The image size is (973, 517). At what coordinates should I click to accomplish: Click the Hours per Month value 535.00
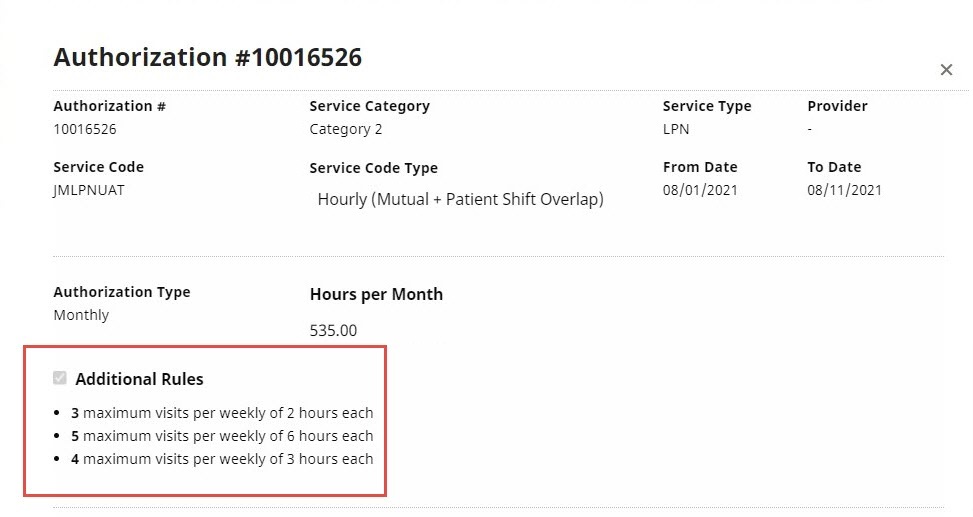[333, 330]
